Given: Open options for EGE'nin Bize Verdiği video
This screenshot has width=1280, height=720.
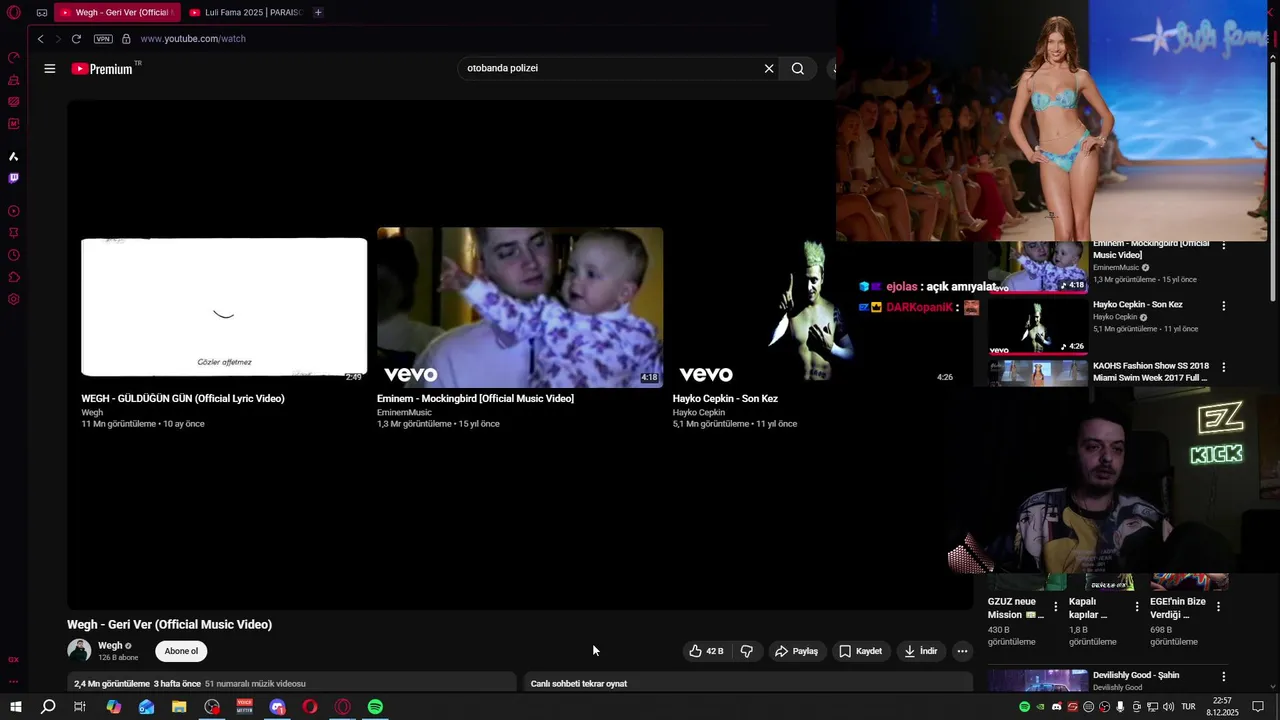Looking at the screenshot, I should coord(1218,607).
